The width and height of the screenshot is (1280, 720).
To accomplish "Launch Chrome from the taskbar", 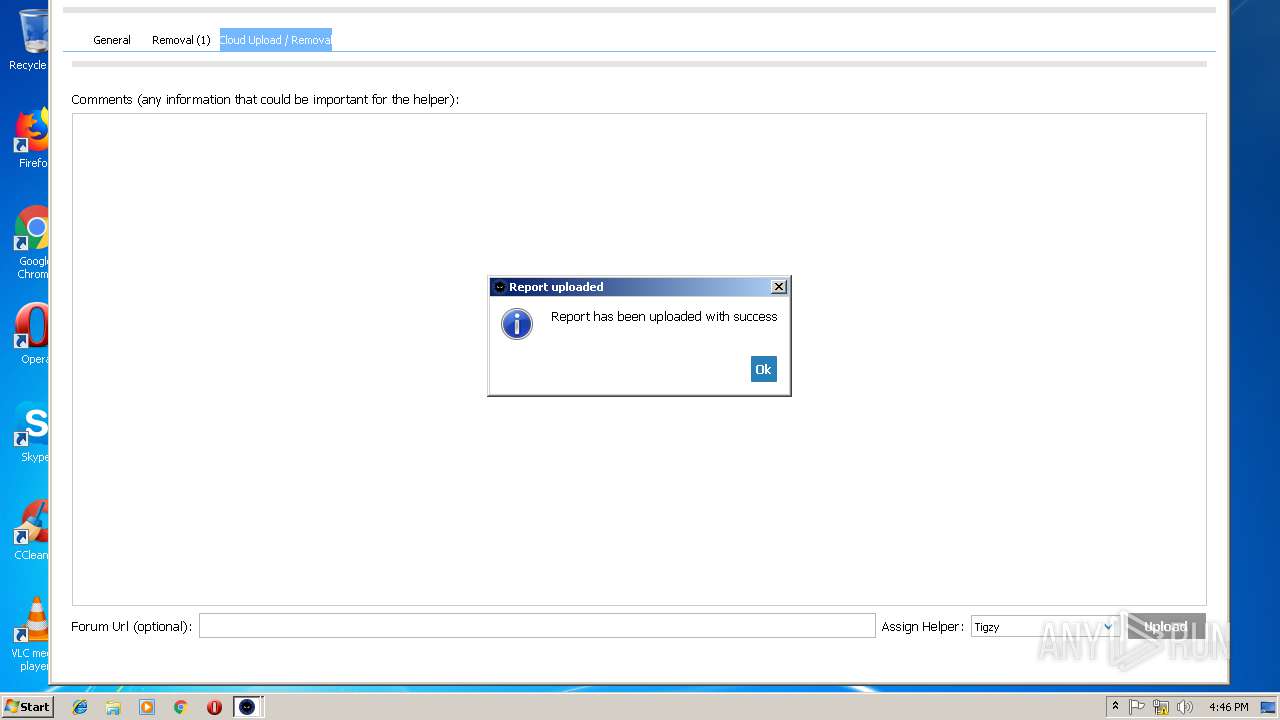I will tap(181, 707).
